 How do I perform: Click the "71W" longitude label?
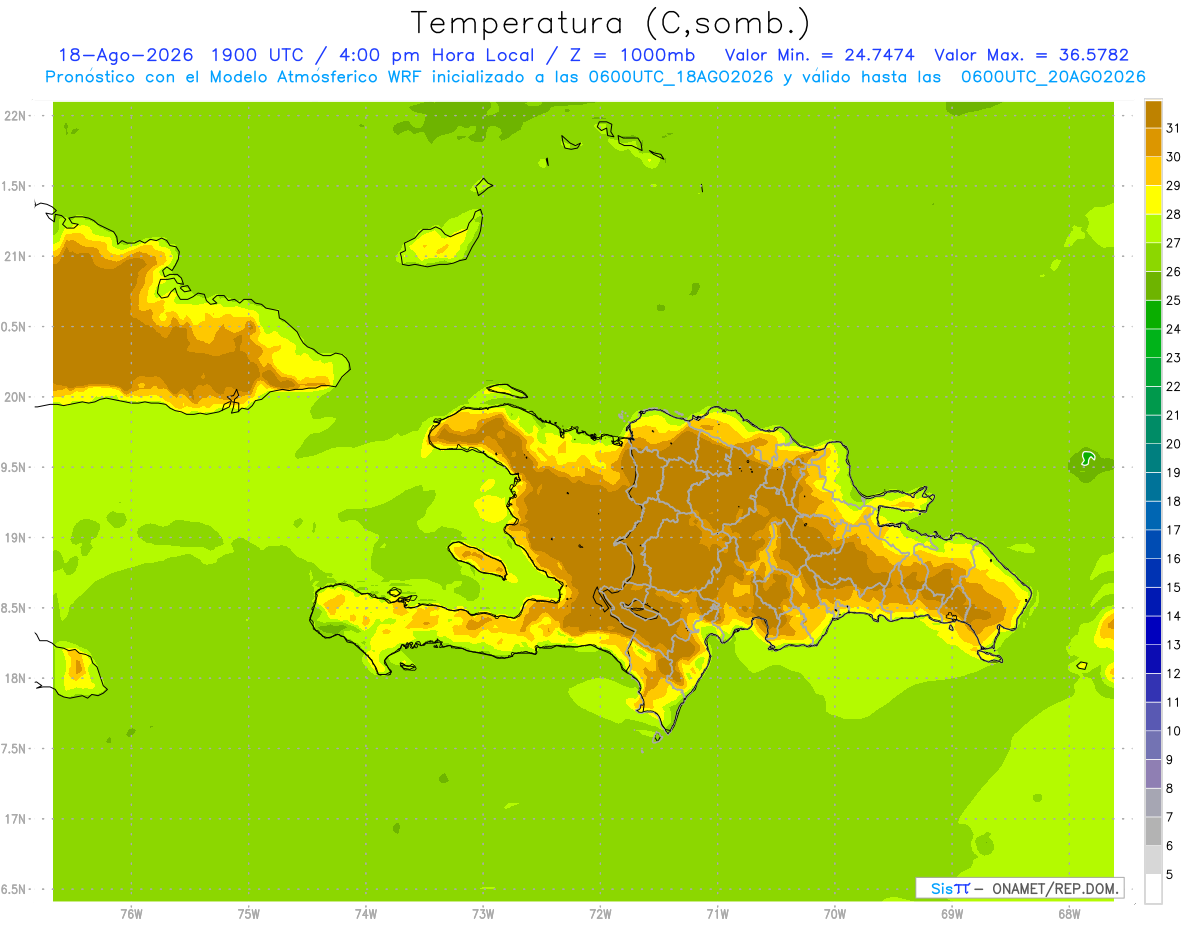[717, 914]
